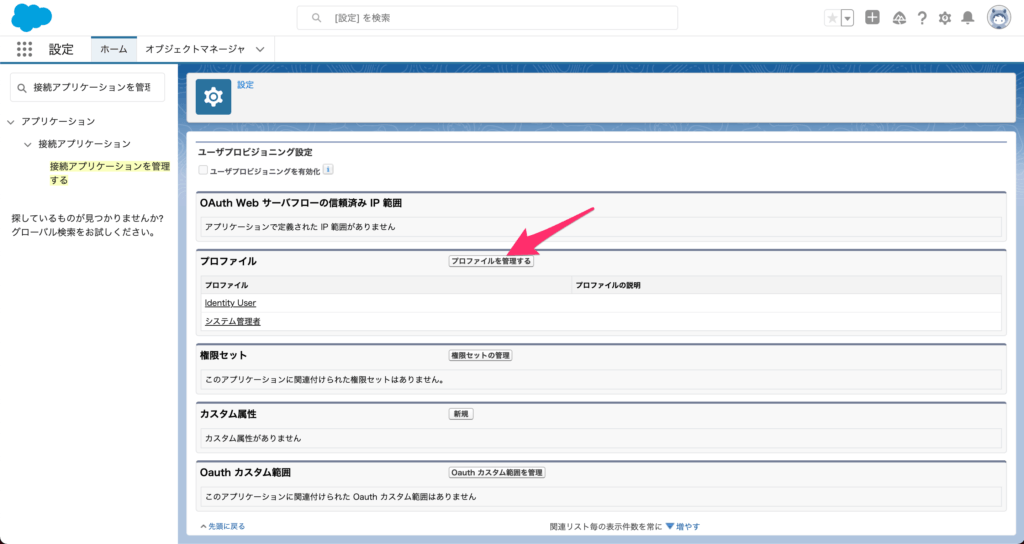Switch to the ホーム tab

[114, 49]
